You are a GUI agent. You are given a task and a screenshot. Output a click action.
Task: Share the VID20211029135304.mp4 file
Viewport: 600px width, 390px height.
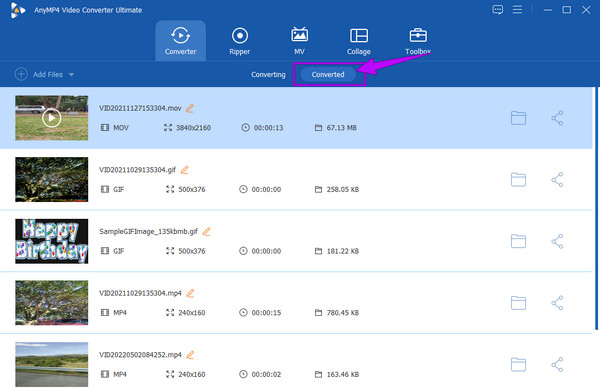coord(557,303)
